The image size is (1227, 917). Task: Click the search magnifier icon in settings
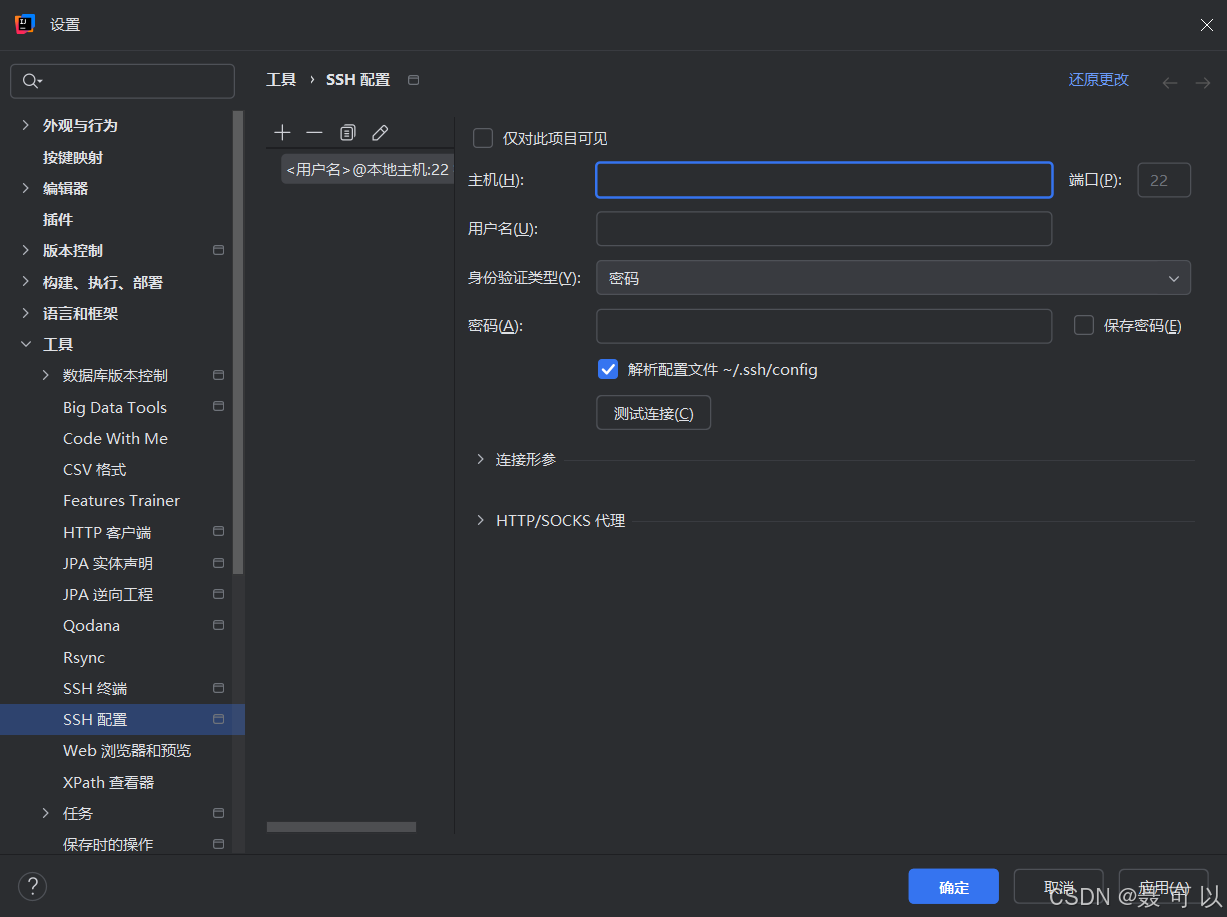32,81
